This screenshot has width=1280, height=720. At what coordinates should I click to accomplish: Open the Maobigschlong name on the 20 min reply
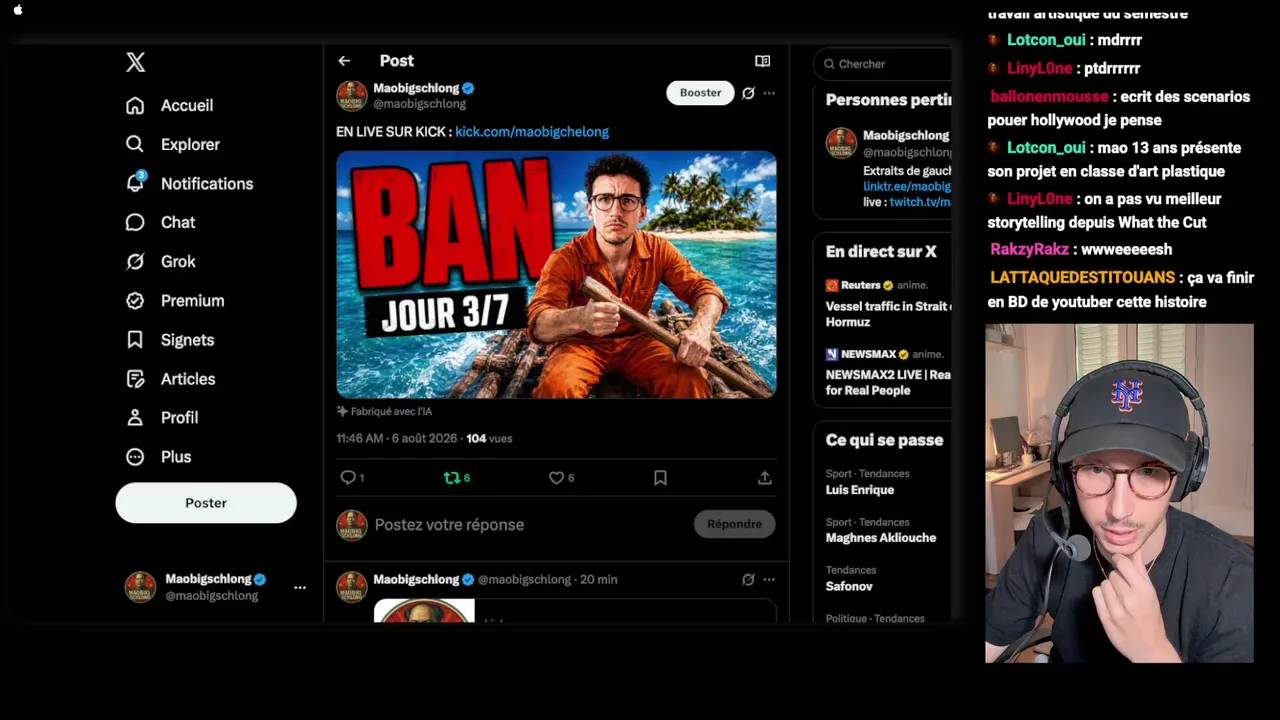(416, 579)
